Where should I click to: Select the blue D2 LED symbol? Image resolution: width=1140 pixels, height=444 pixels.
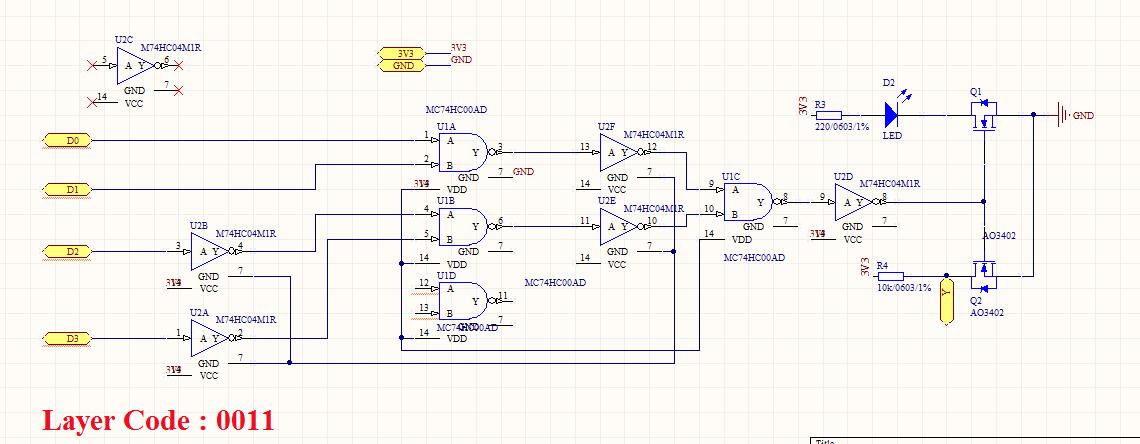tap(891, 115)
